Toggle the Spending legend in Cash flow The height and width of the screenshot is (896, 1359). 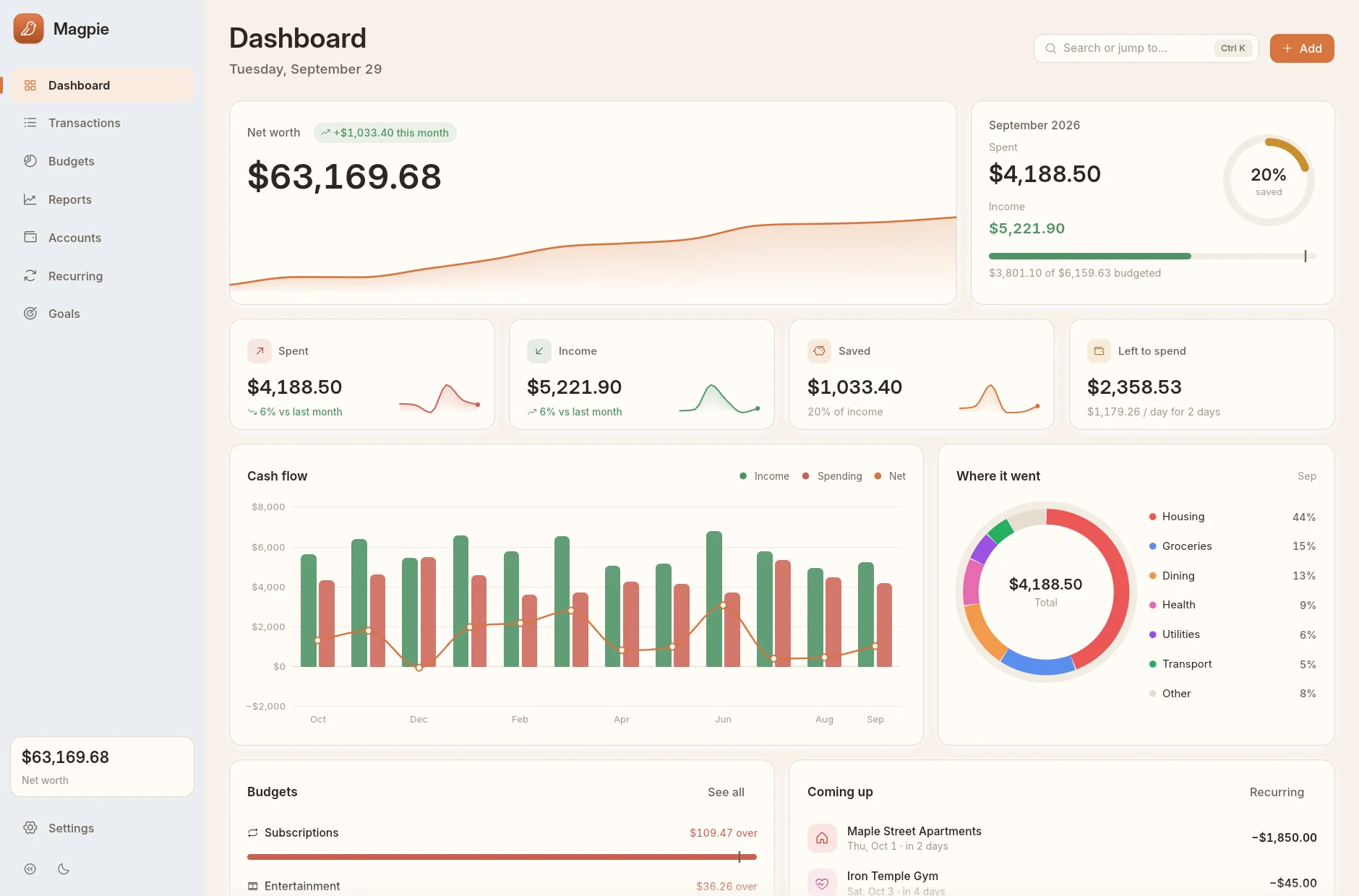pyautogui.click(x=832, y=476)
